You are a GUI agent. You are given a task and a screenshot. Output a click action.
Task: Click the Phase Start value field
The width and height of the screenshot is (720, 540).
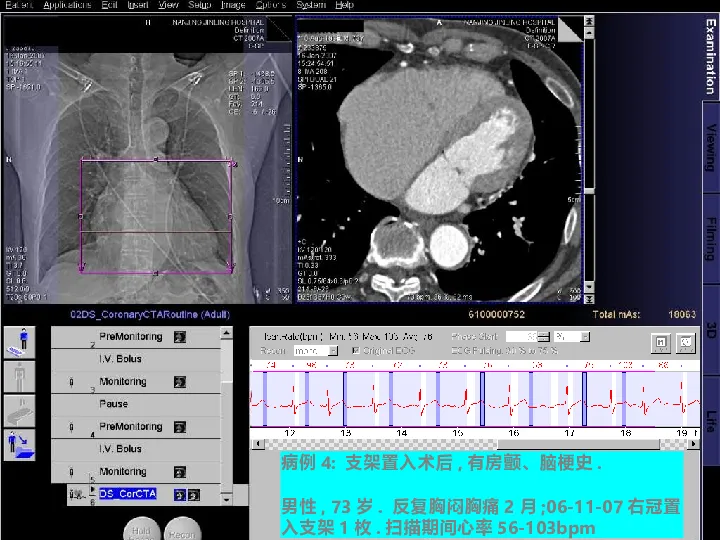[522, 337]
